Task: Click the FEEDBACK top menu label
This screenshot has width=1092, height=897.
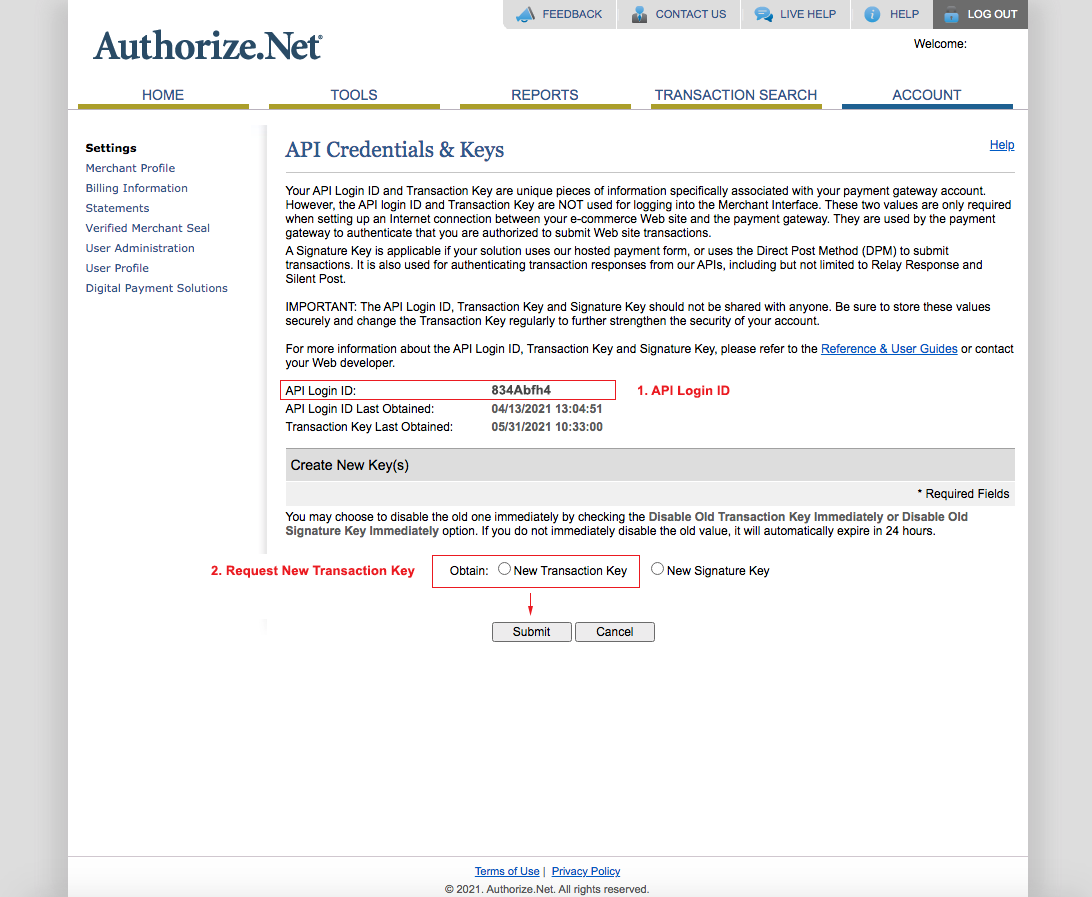Action: (572, 14)
